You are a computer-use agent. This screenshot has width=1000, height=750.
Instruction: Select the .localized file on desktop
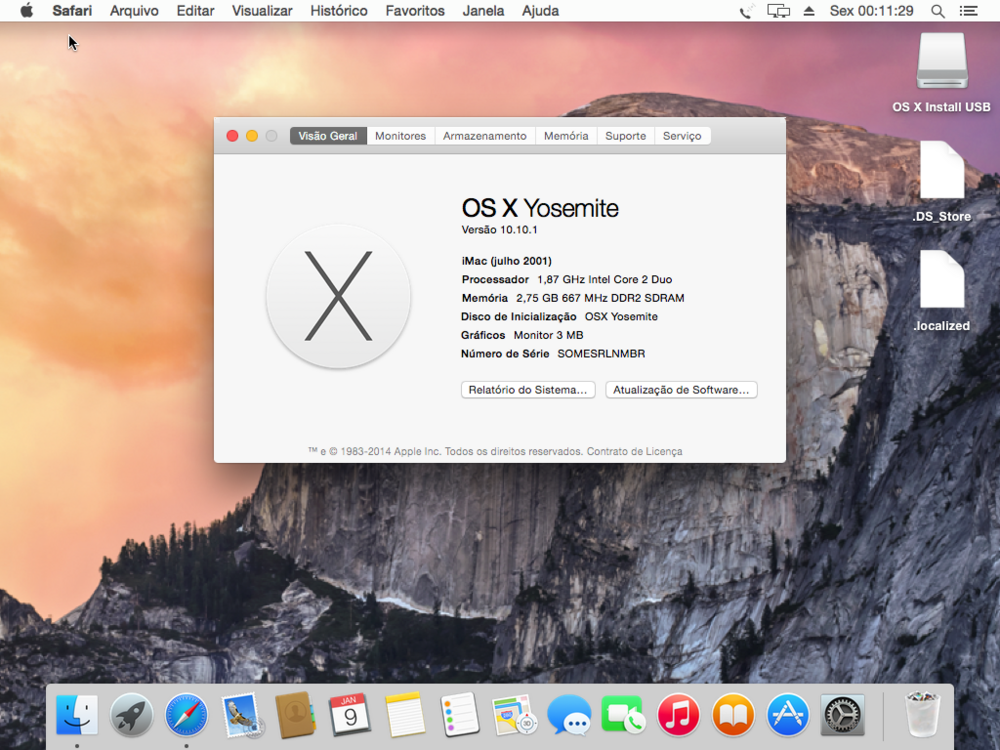[942, 279]
